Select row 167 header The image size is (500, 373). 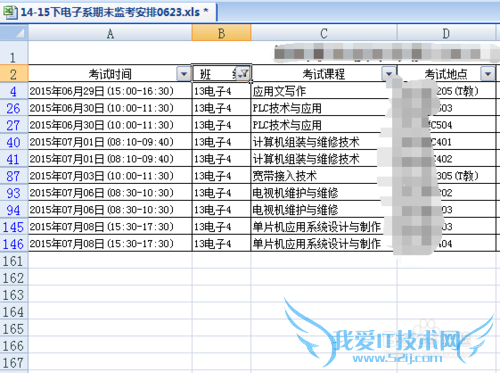coord(14,363)
